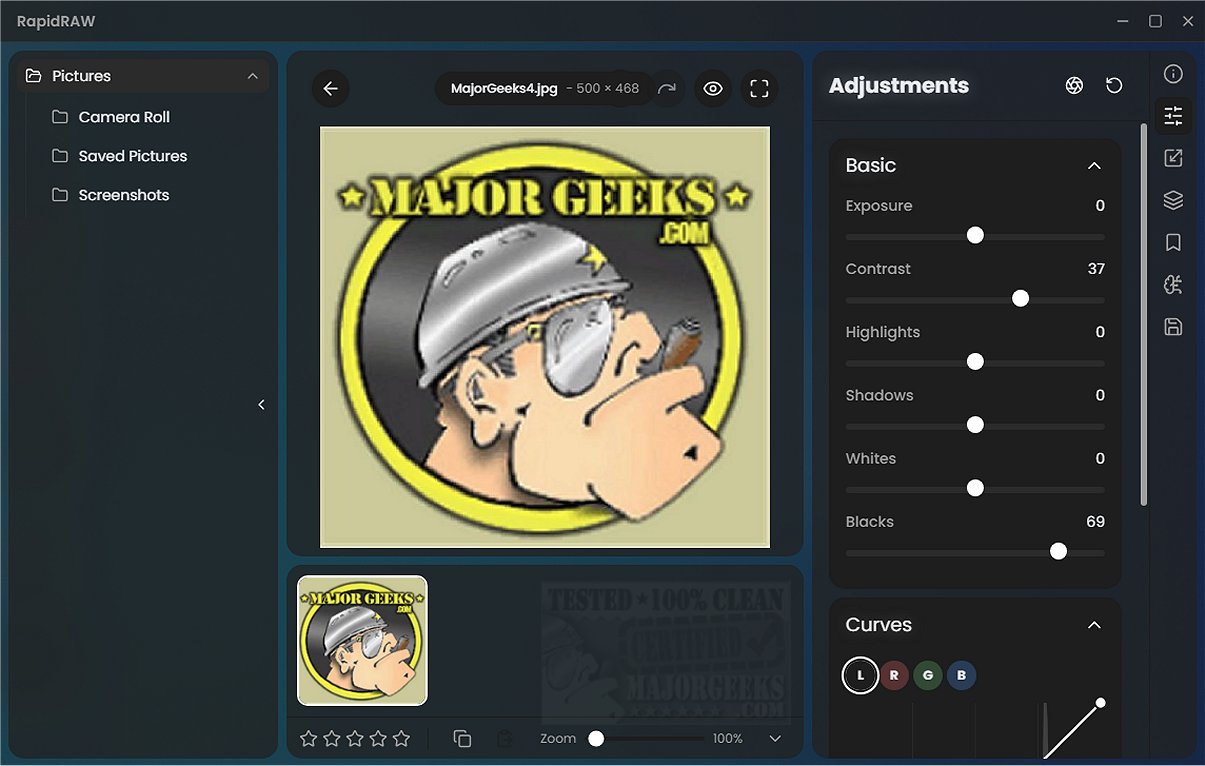Collapse the Basic section

click(1094, 165)
